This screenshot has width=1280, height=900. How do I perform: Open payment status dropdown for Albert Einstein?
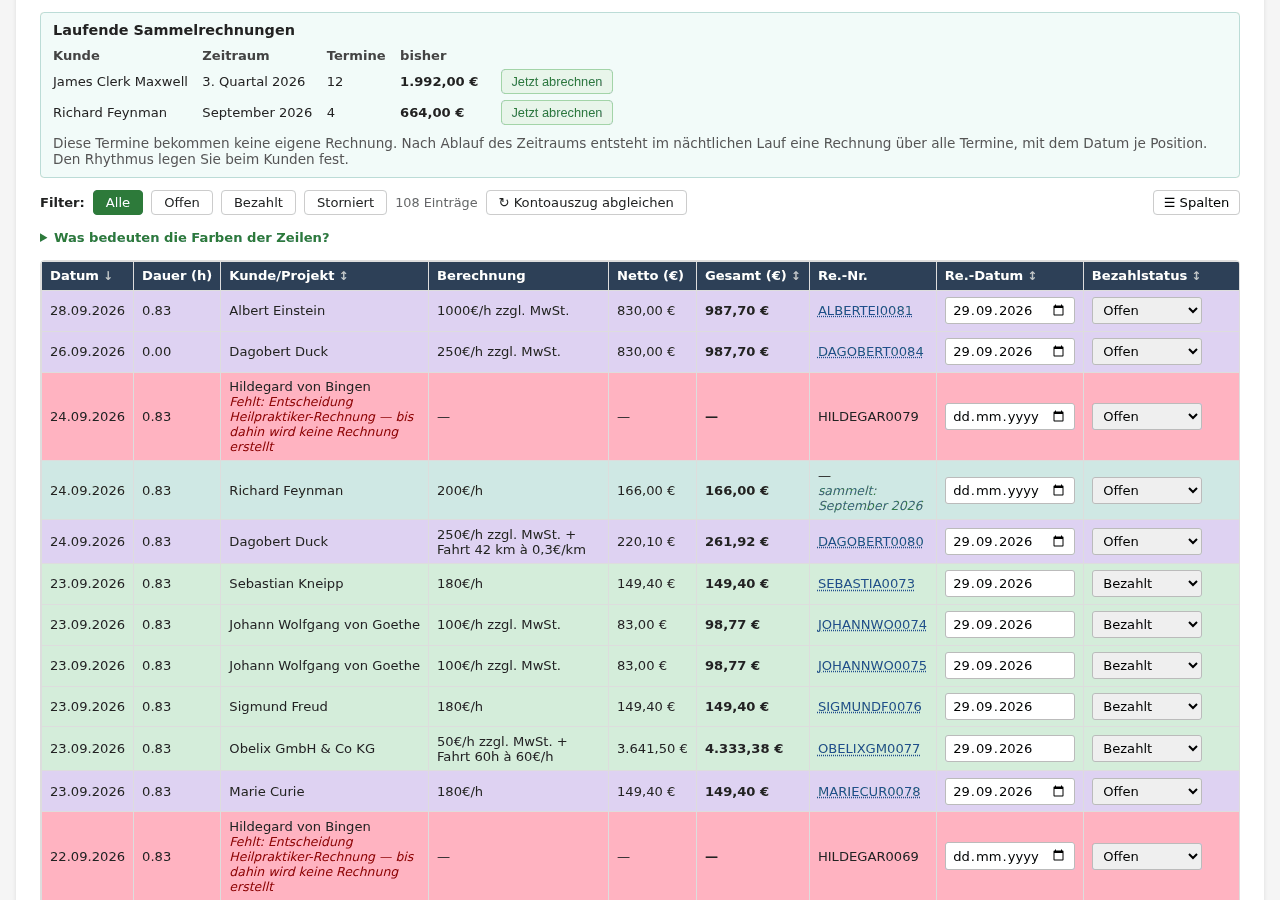(1146, 310)
